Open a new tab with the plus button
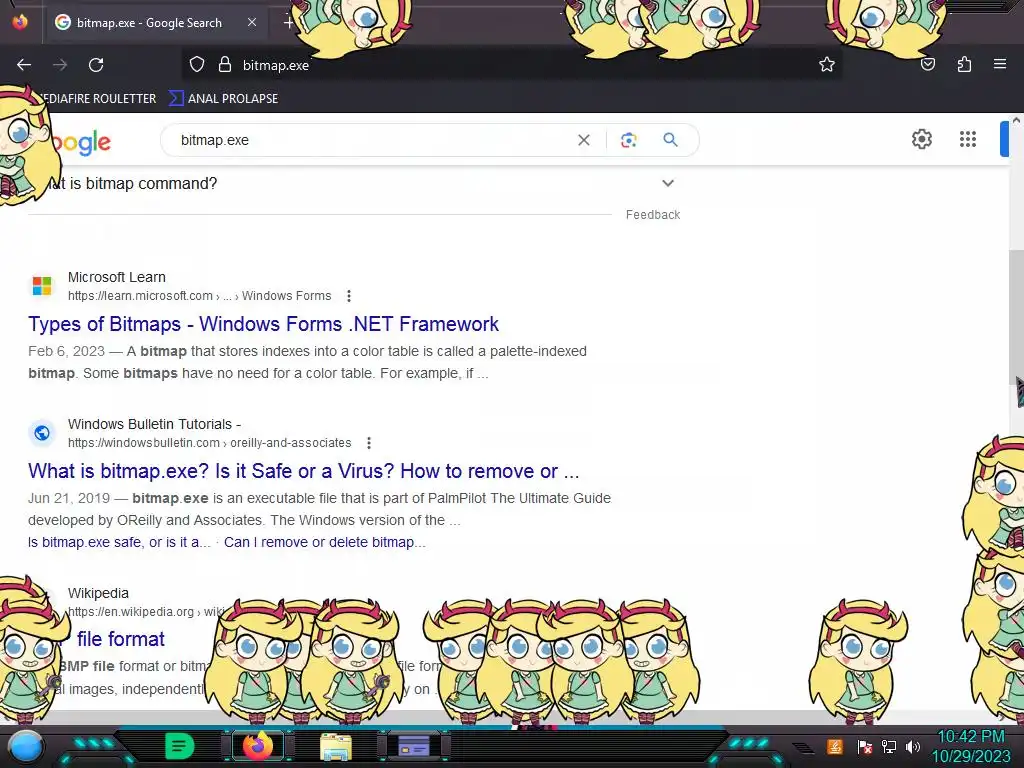 pyautogui.click(x=288, y=23)
